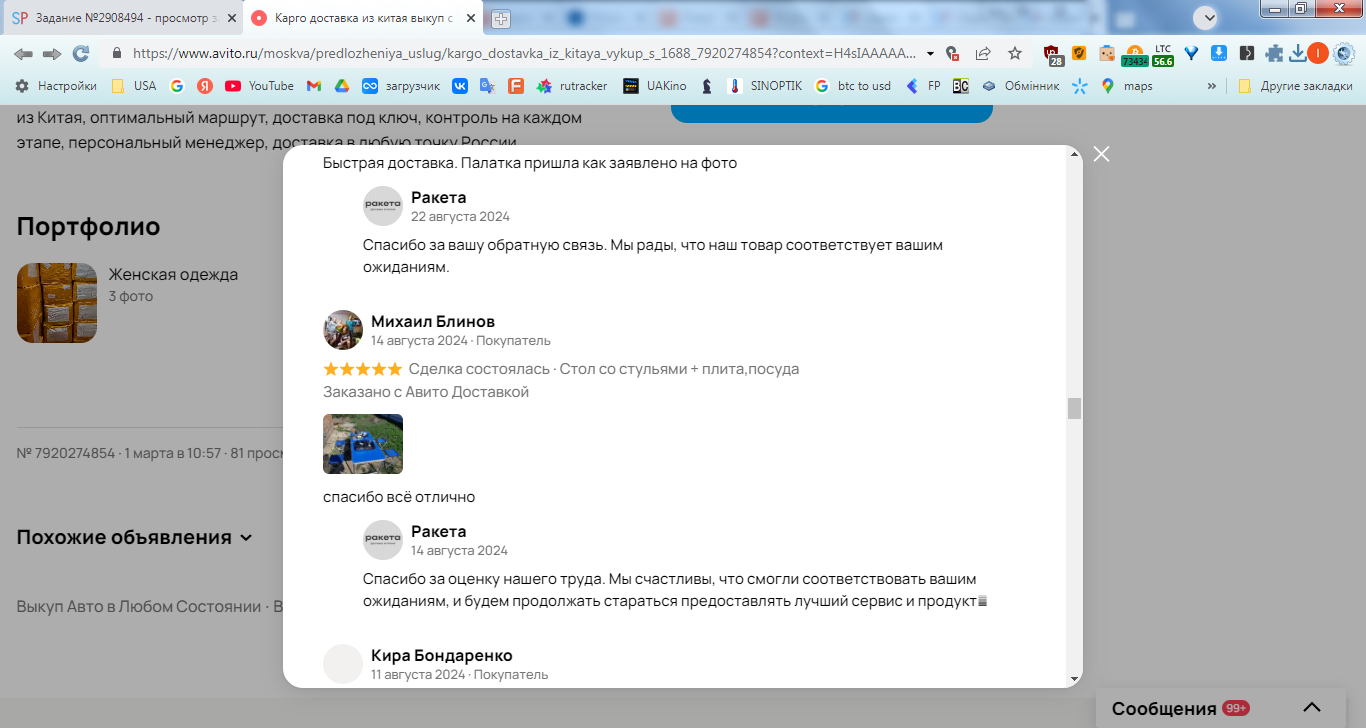Open the tab search dropdown button
The width and height of the screenshot is (1366, 728).
click(1207, 17)
